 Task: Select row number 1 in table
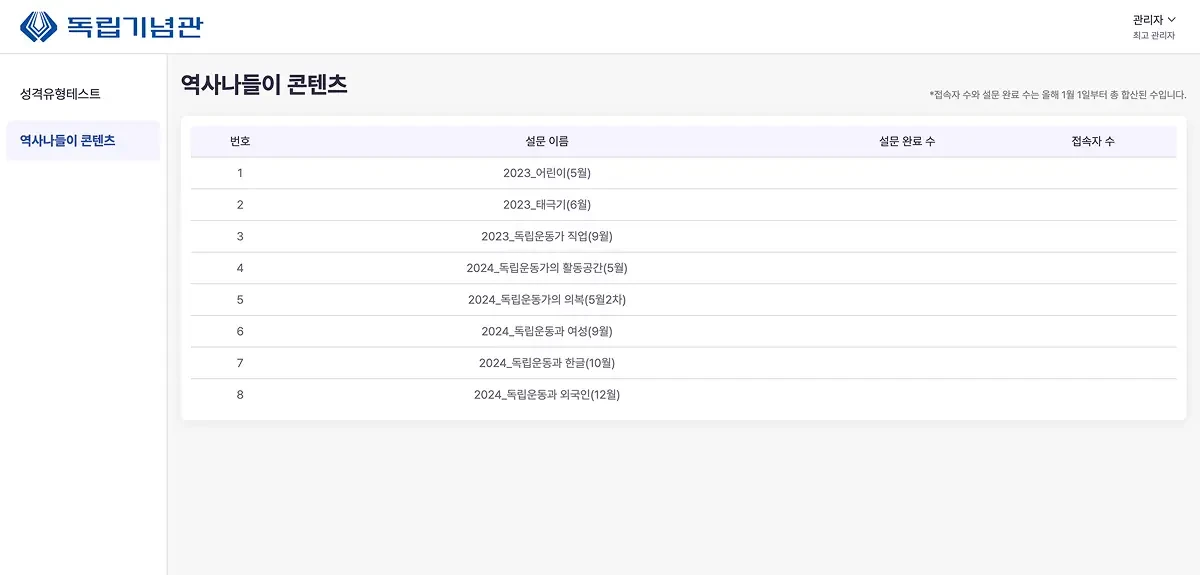[240, 173]
